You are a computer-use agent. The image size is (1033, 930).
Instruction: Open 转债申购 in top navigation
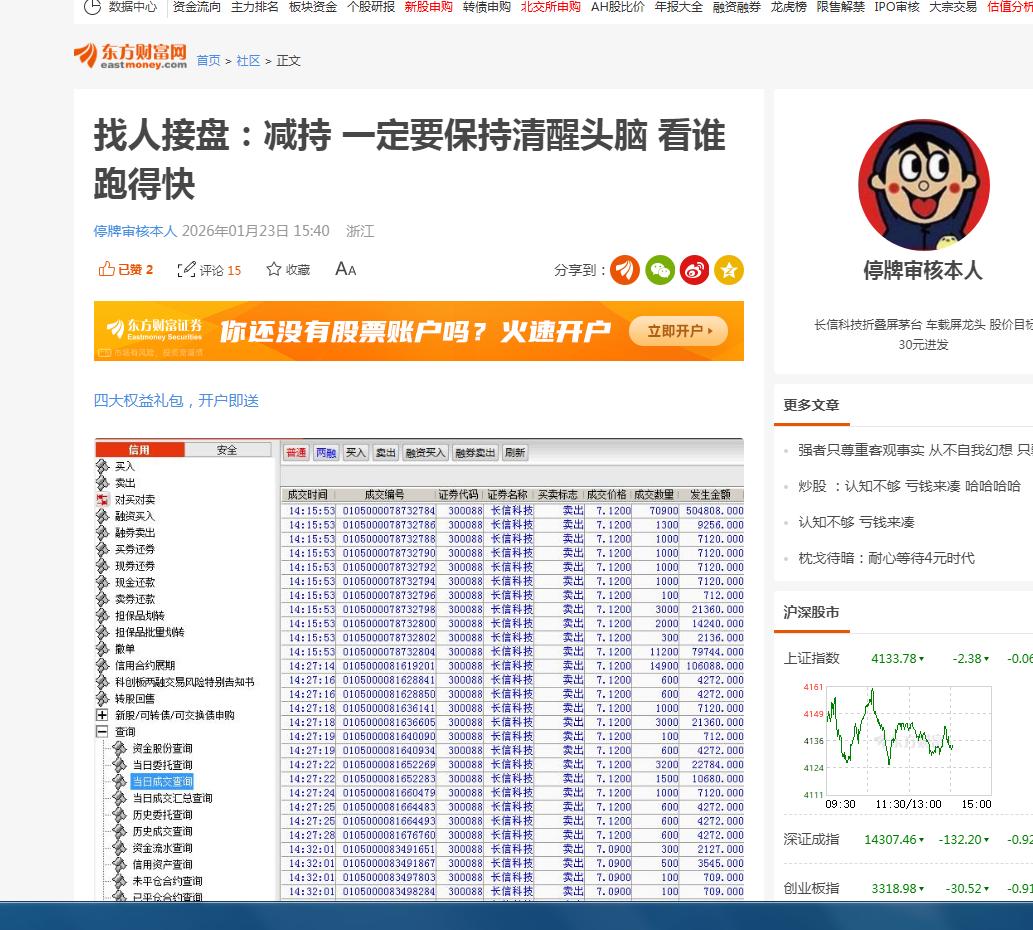486,7
